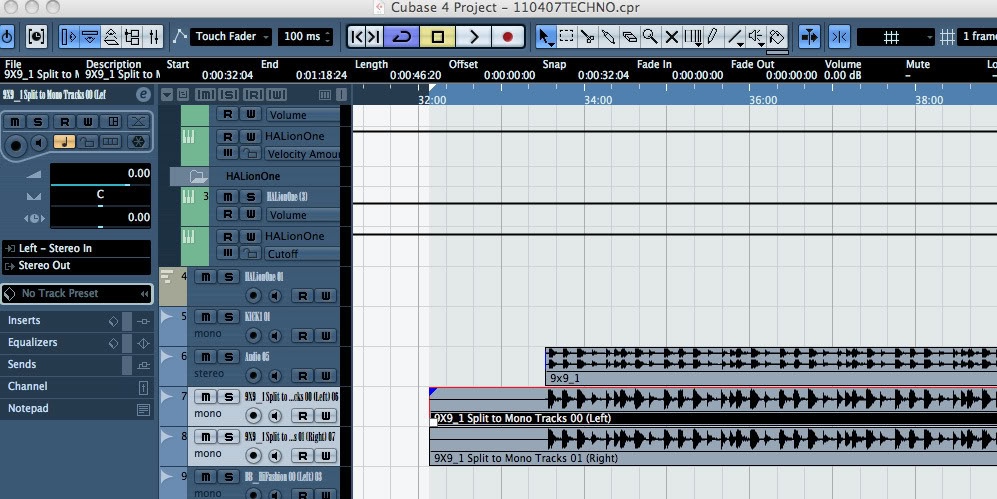
Task: Enable Read automation in Inspector
Action: tap(64, 121)
